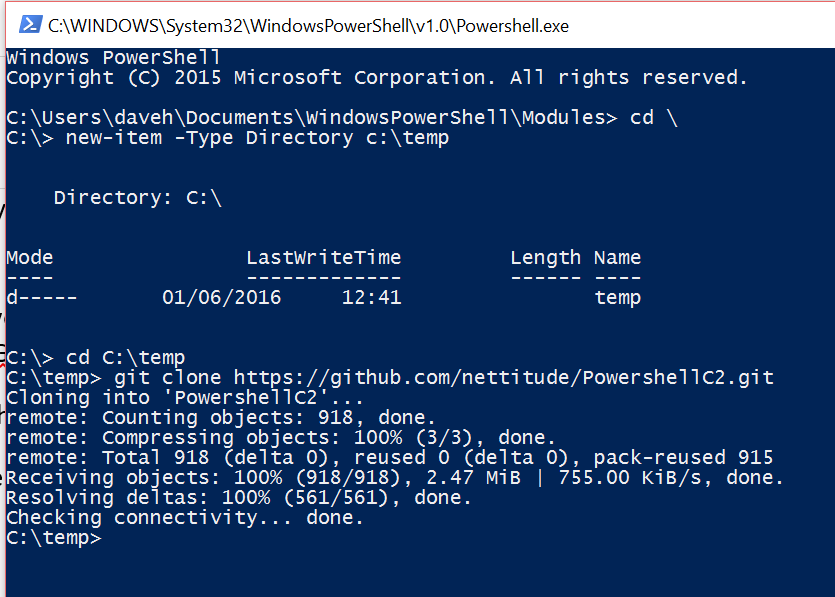Image resolution: width=835 pixels, height=597 pixels.
Task: Click the Checking connectivity done line
Action: pyautogui.click(x=185, y=518)
